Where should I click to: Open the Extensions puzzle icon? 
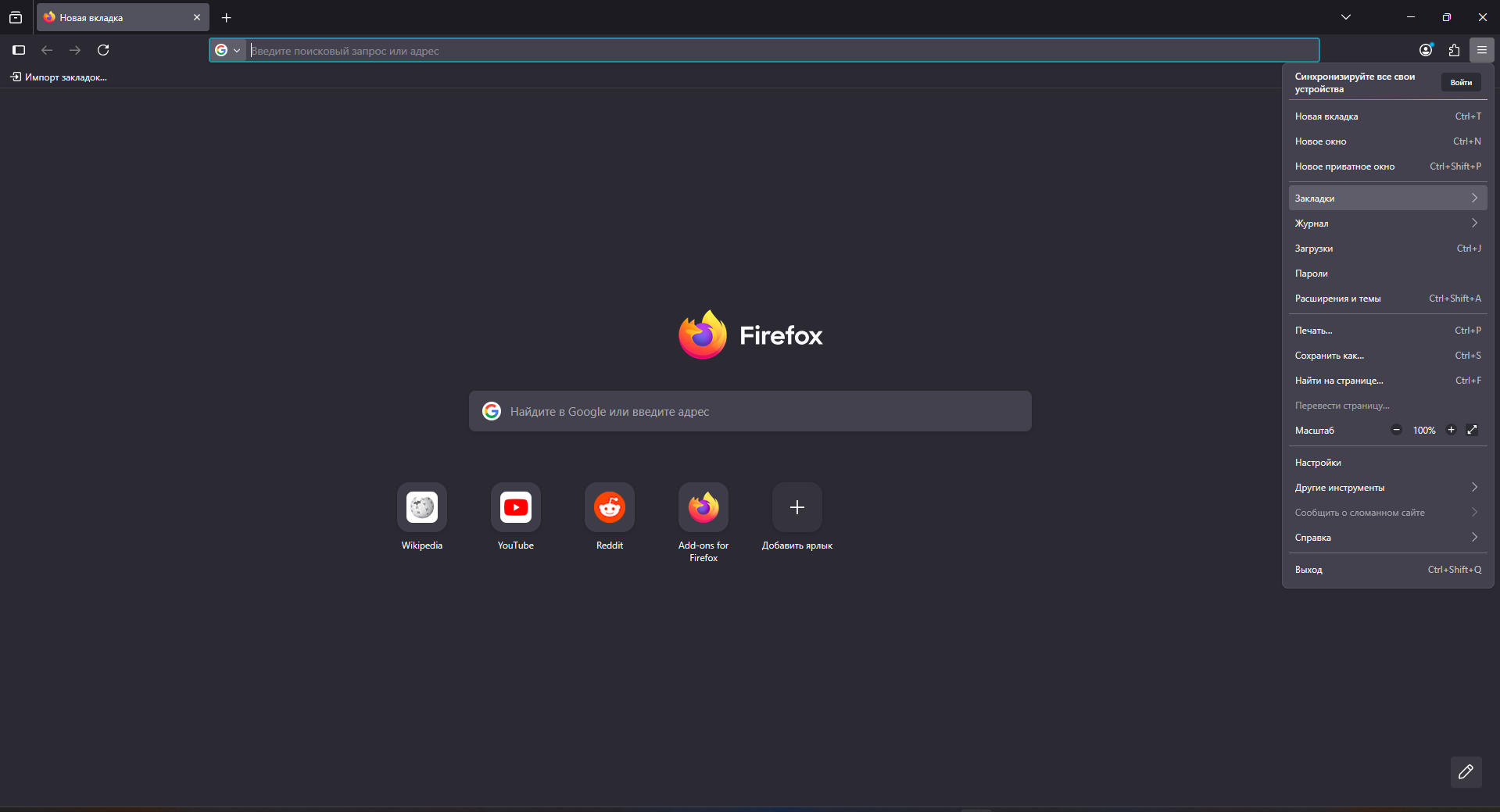1454,50
